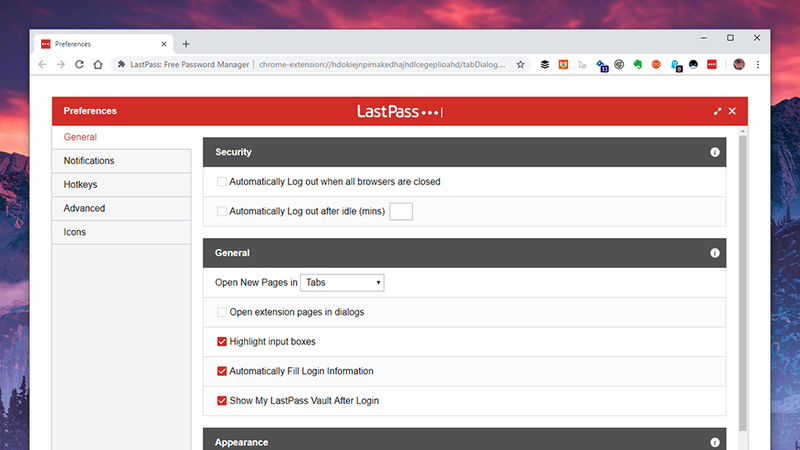
Task: Click the black round face extension icon
Action: 693,65
